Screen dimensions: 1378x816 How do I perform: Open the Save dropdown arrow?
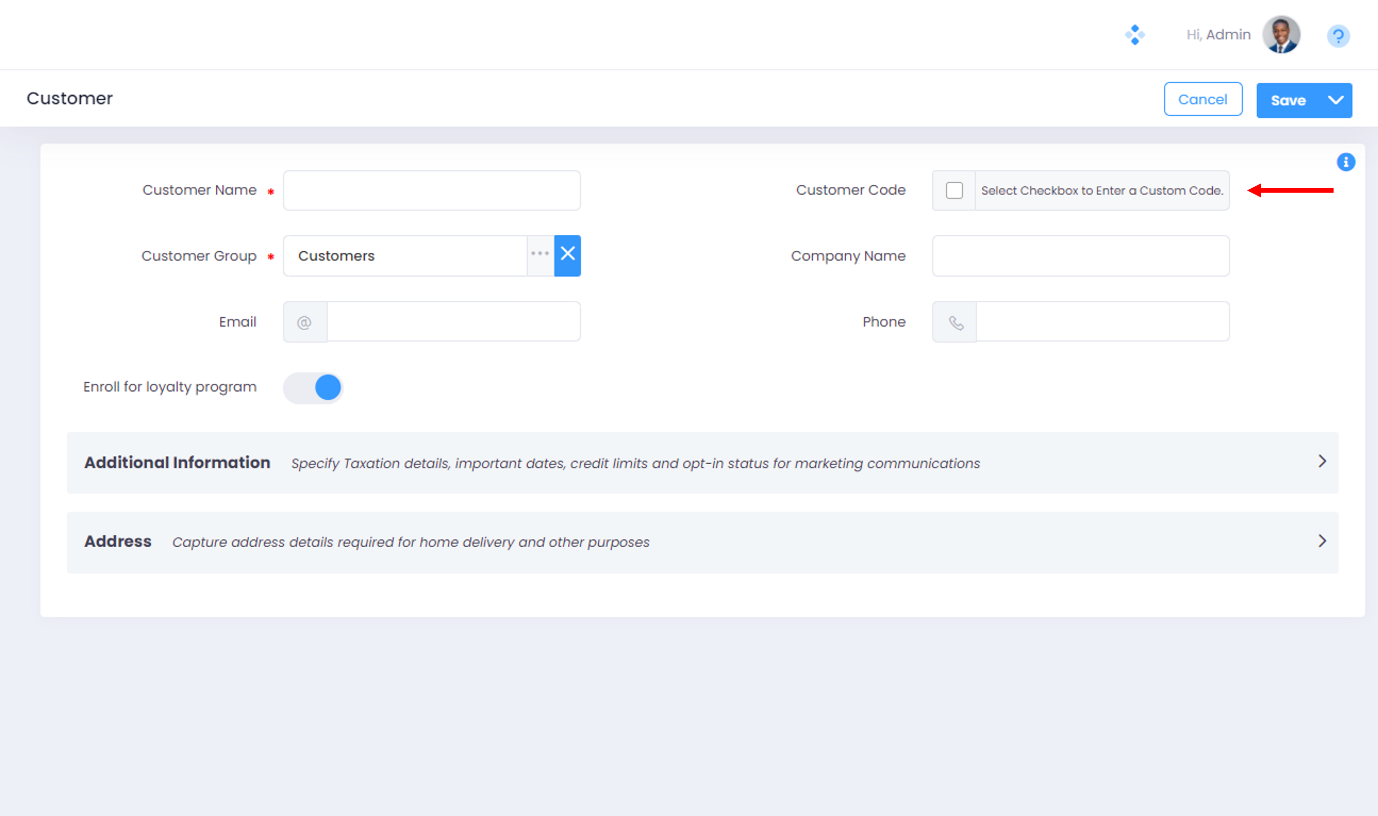1334,99
